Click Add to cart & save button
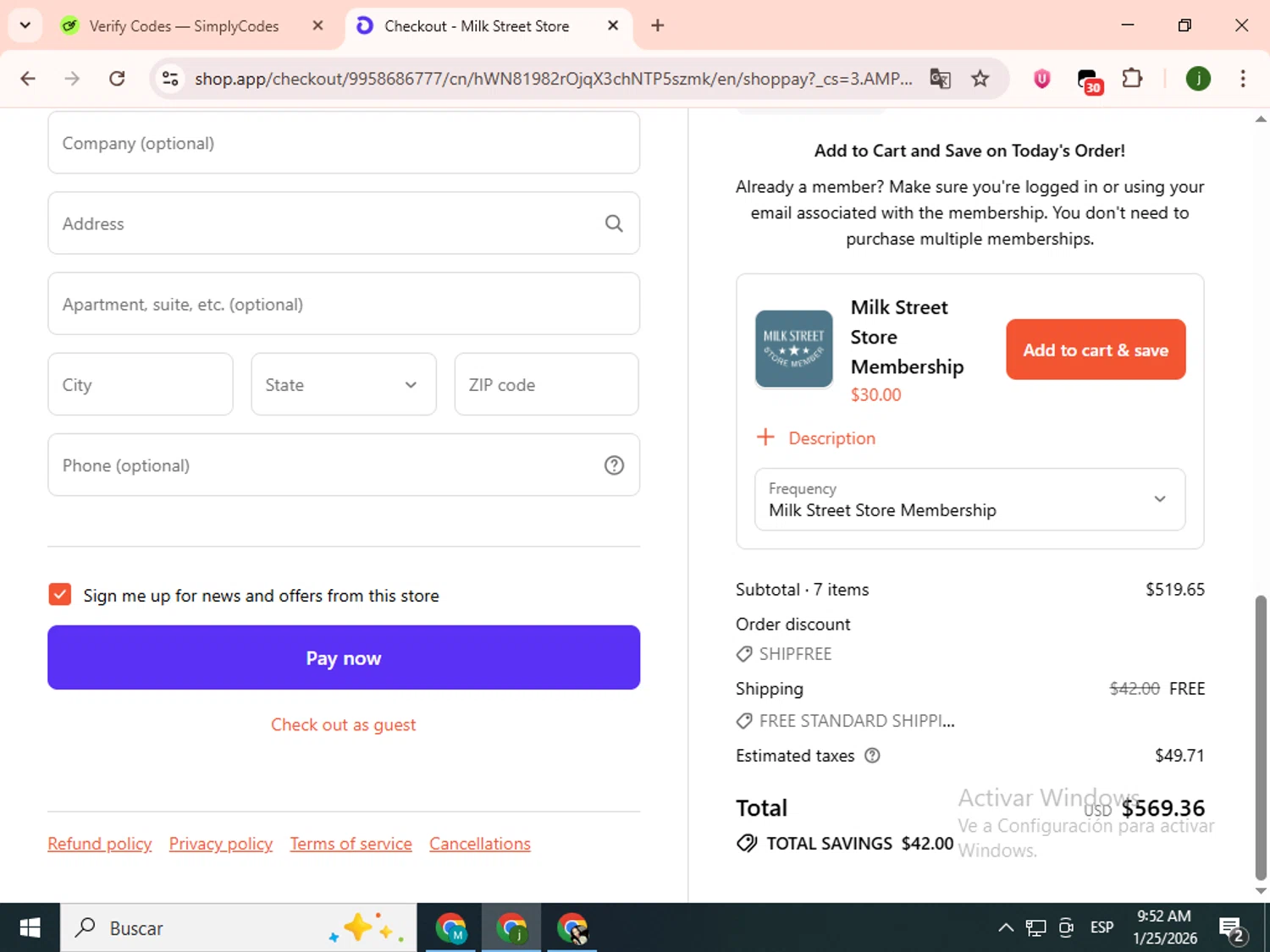This screenshot has width=1270, height=952. coord(1096,349)
